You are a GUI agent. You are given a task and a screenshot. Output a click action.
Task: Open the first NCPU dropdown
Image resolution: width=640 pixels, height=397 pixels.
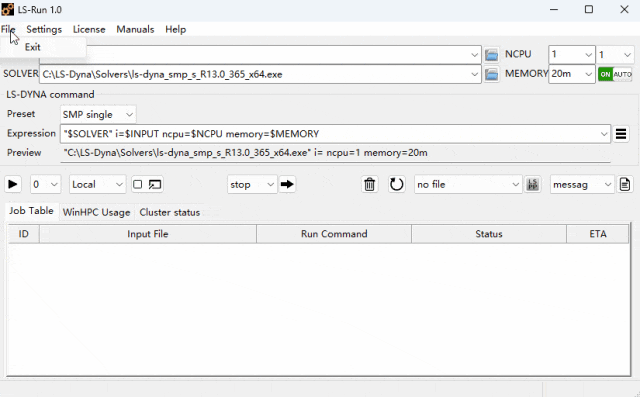[571, 55]
